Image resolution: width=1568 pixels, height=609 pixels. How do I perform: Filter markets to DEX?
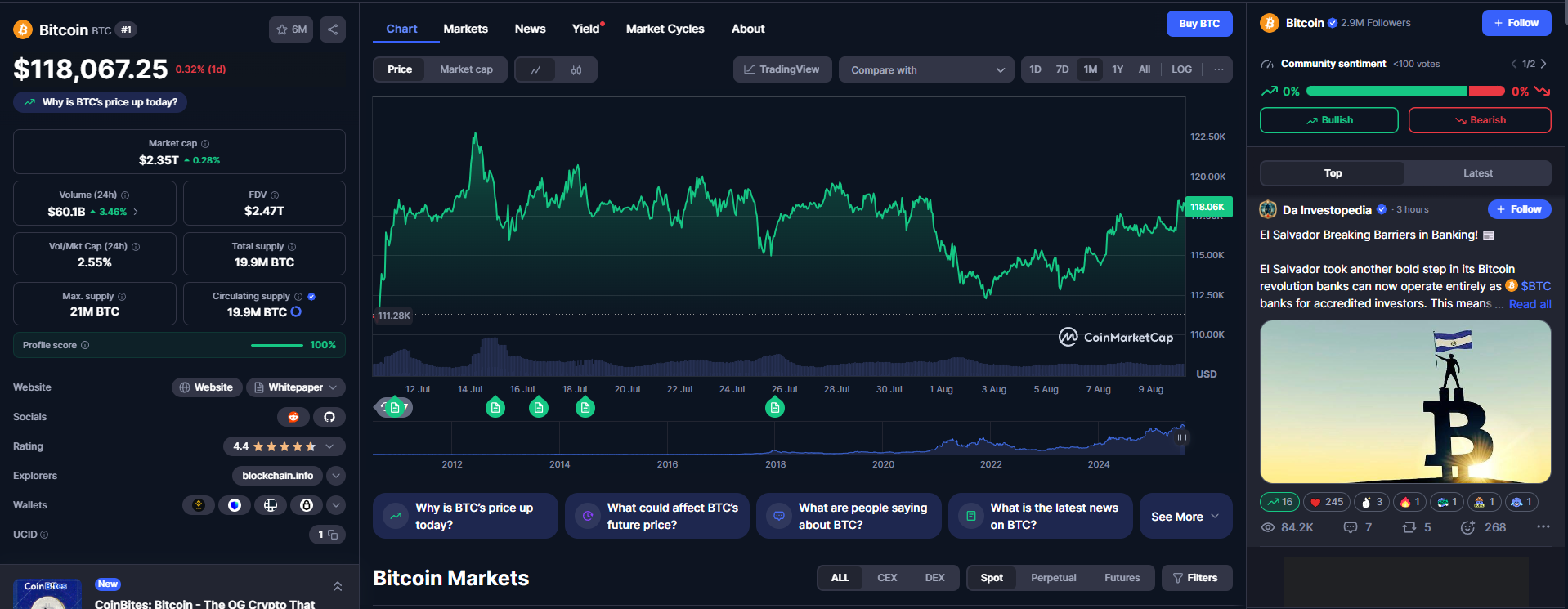(934, 578)
